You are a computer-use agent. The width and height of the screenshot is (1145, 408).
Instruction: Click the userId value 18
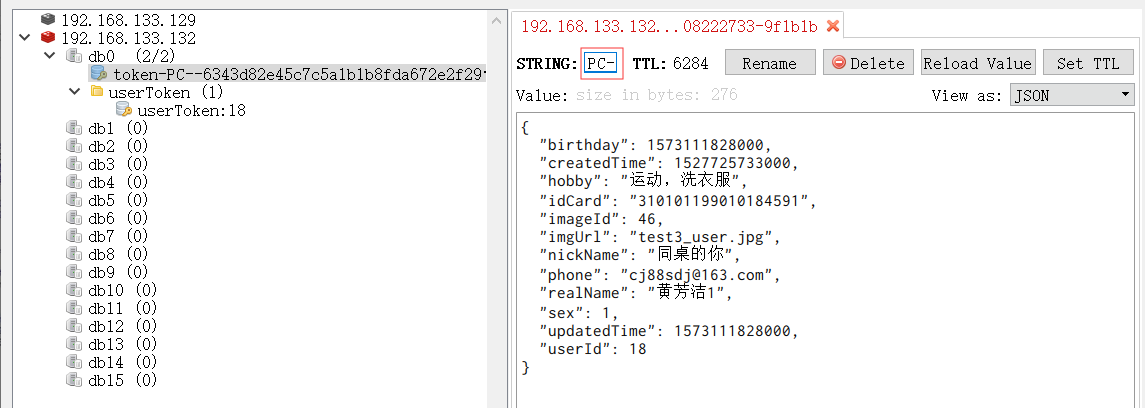pos(637,349)
